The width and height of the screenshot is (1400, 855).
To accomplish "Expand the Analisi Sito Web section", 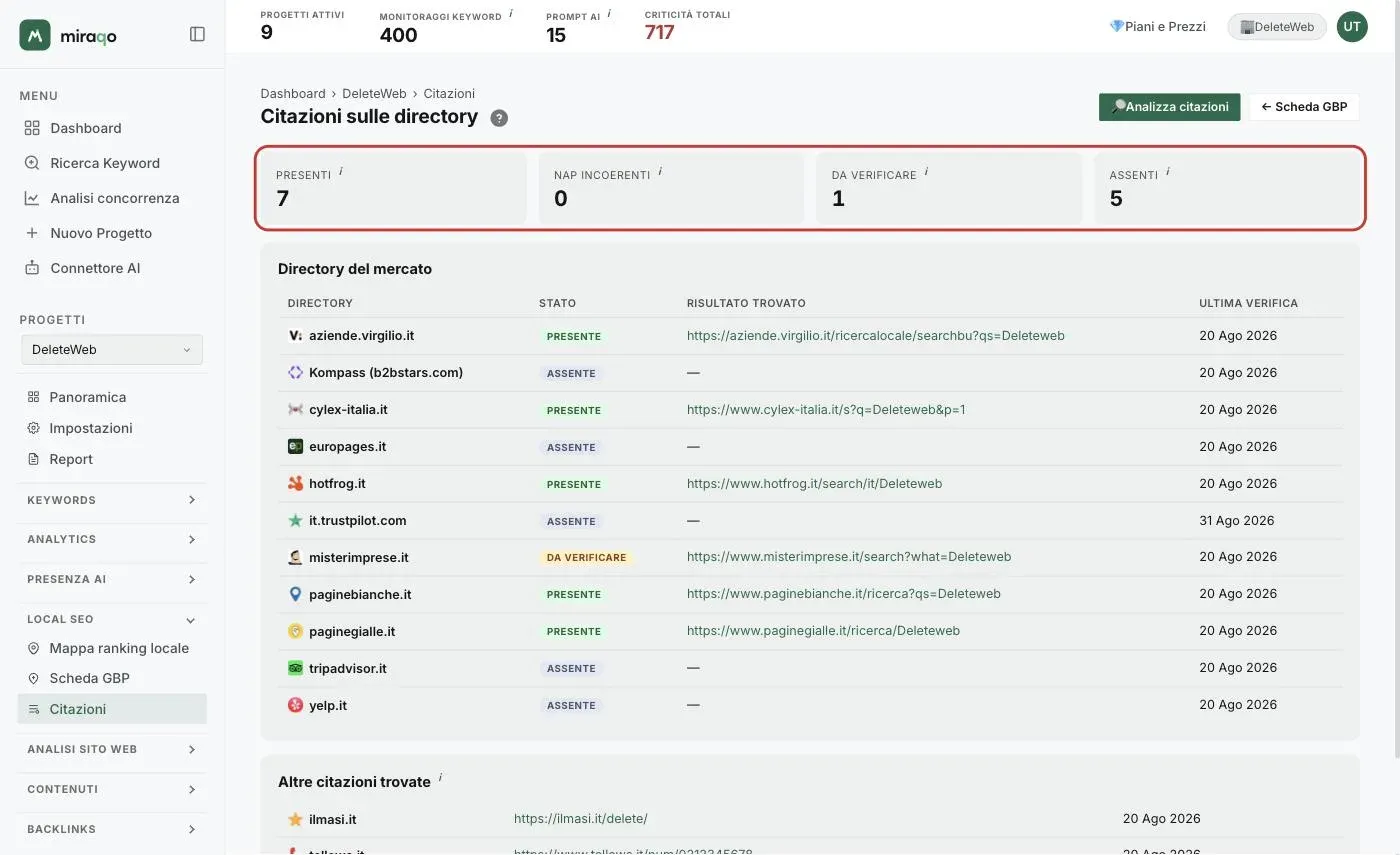I will pos(112,749).
